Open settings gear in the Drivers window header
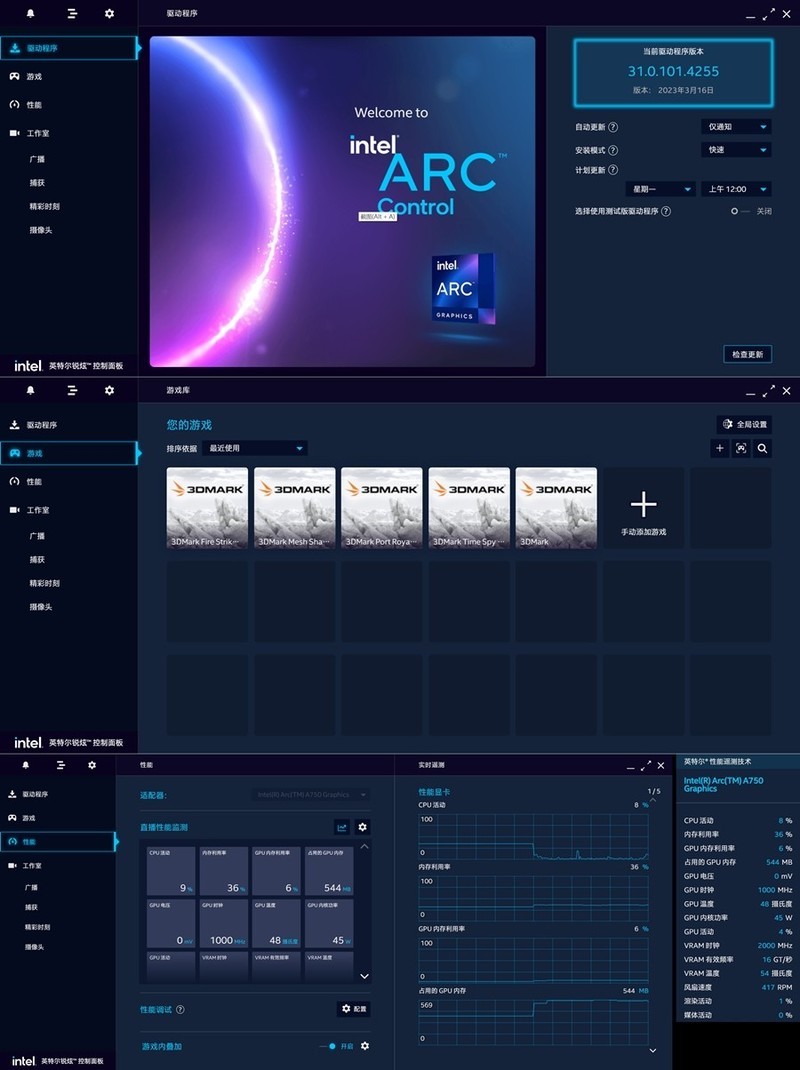This screenshot has width=800, height=1070. [x=109, y=14]
